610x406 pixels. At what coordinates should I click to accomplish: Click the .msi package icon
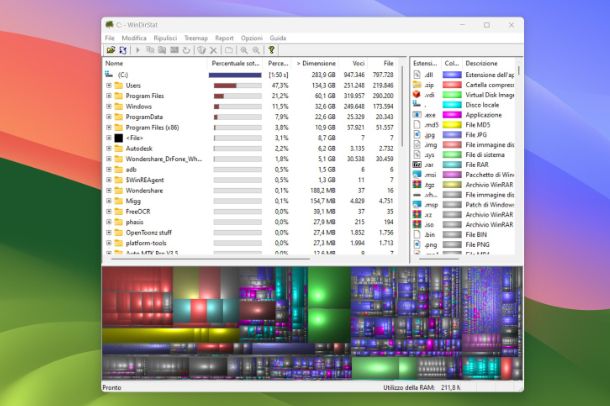[x=417, y=175]
